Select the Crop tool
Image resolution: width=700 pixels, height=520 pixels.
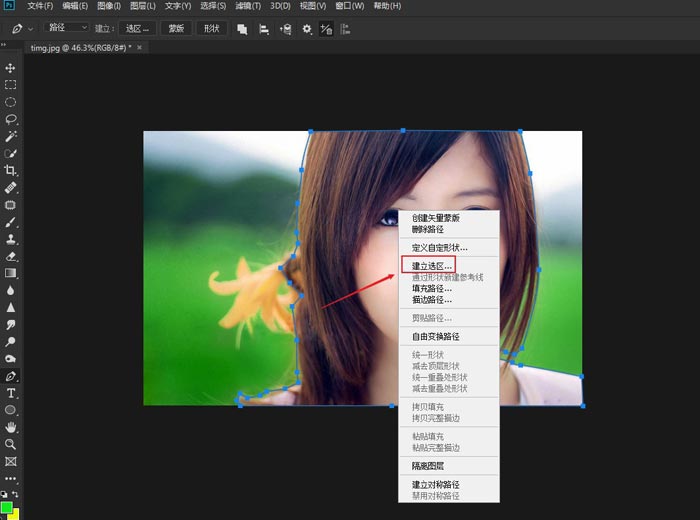pyautogui.click(x=11, y=171)
